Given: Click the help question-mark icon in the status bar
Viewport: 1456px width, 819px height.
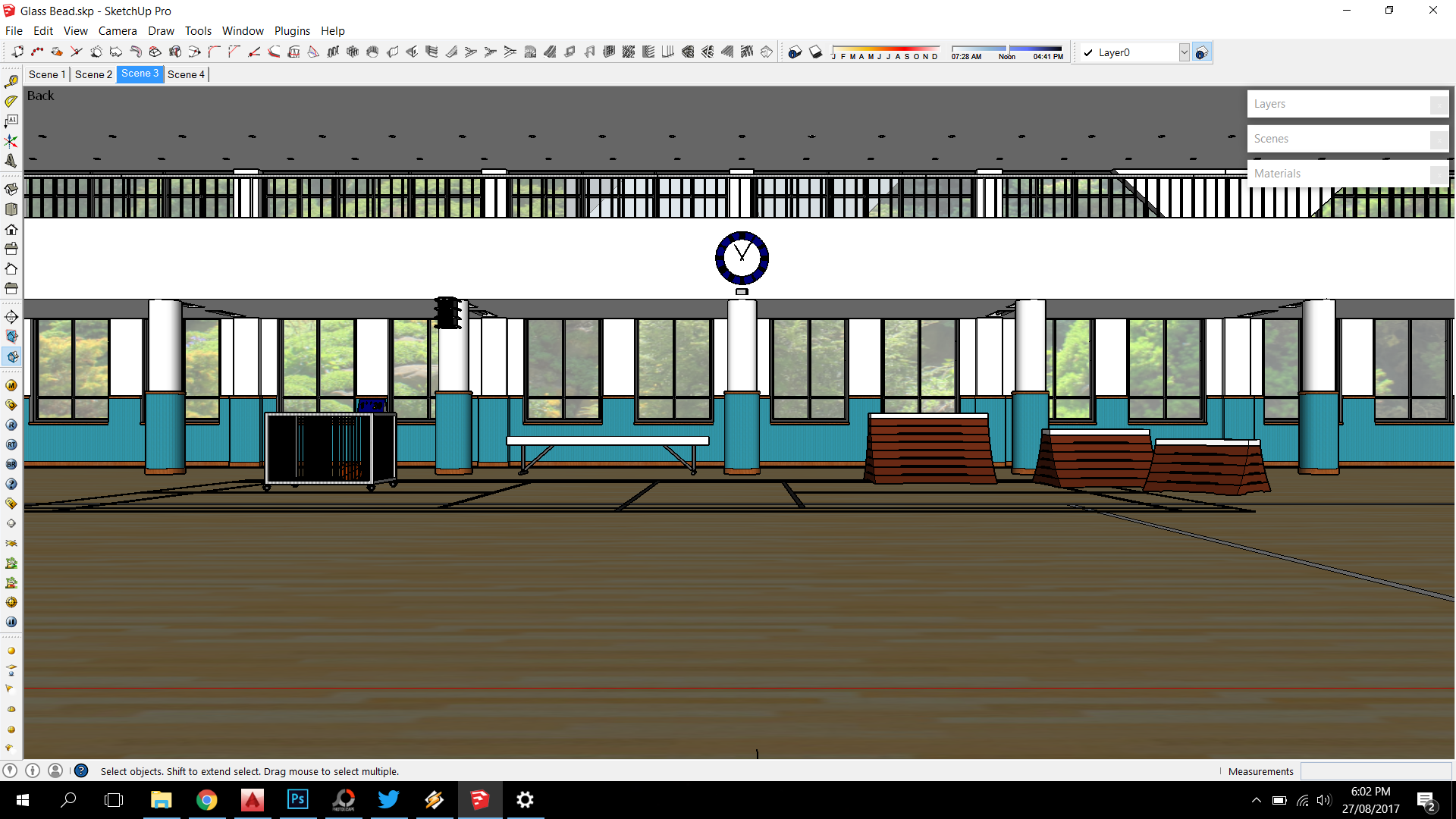Looking at the screenshot, I should tap(81, 770).
